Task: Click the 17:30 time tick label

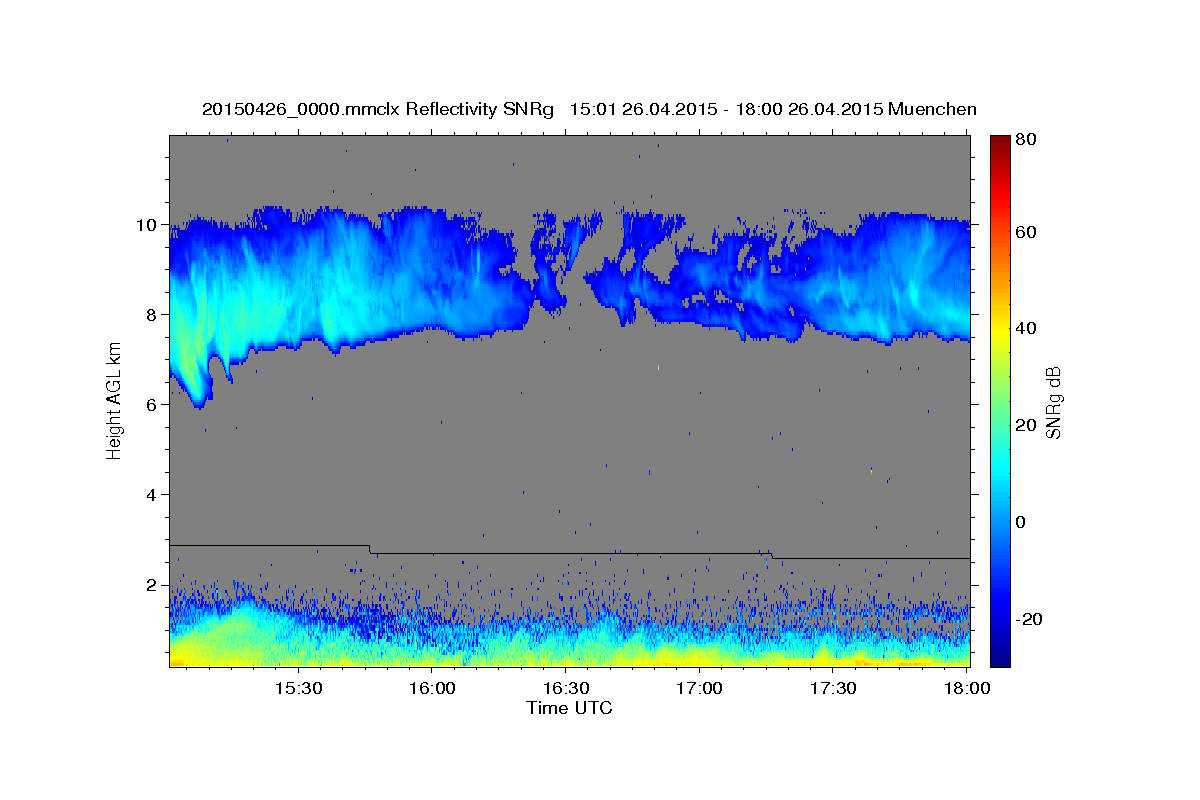Action: click(833, 689)
